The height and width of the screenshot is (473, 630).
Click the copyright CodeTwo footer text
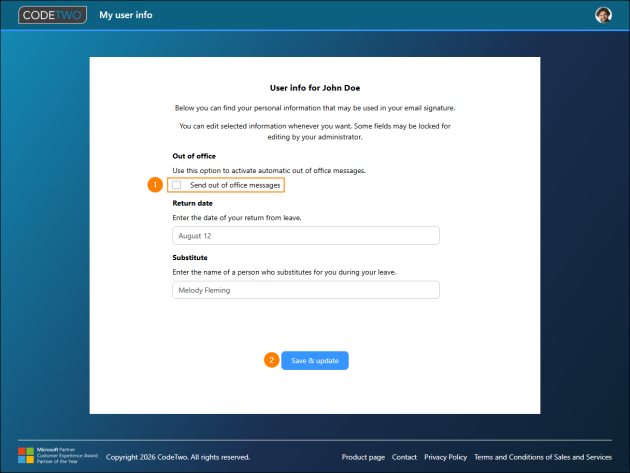pos(178,457)
